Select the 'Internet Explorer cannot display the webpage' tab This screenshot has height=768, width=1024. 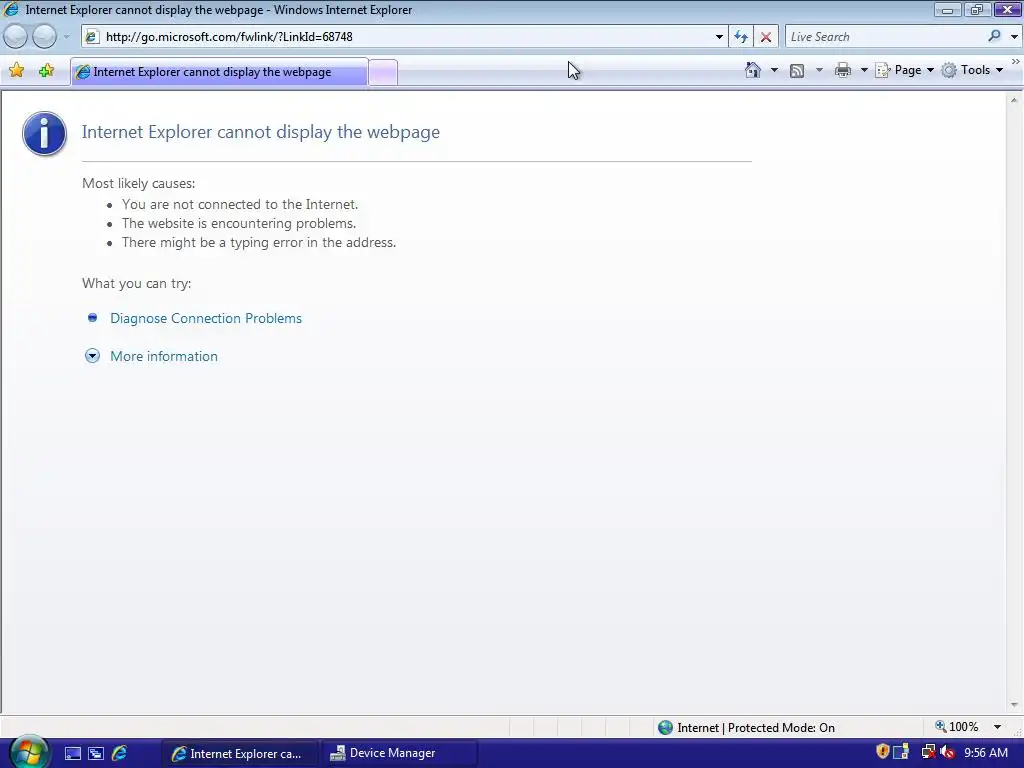219,72
